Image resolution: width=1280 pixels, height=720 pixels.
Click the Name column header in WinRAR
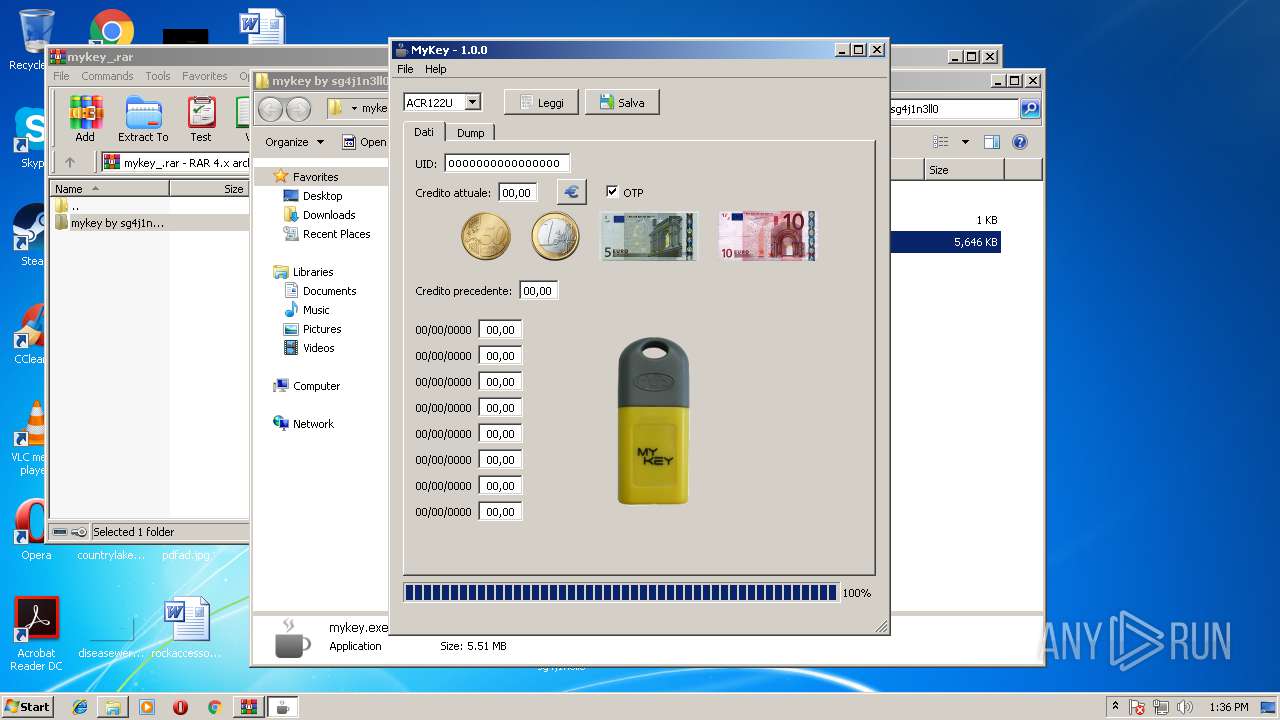coord(110,188)
